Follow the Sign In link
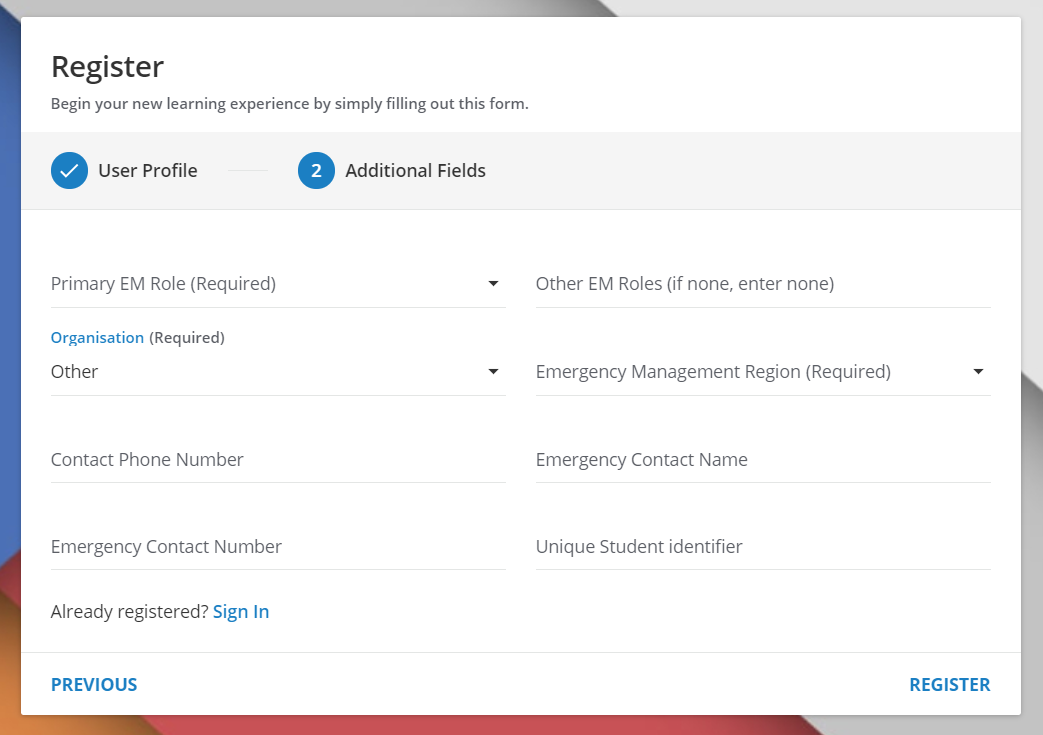 [241, 612]
